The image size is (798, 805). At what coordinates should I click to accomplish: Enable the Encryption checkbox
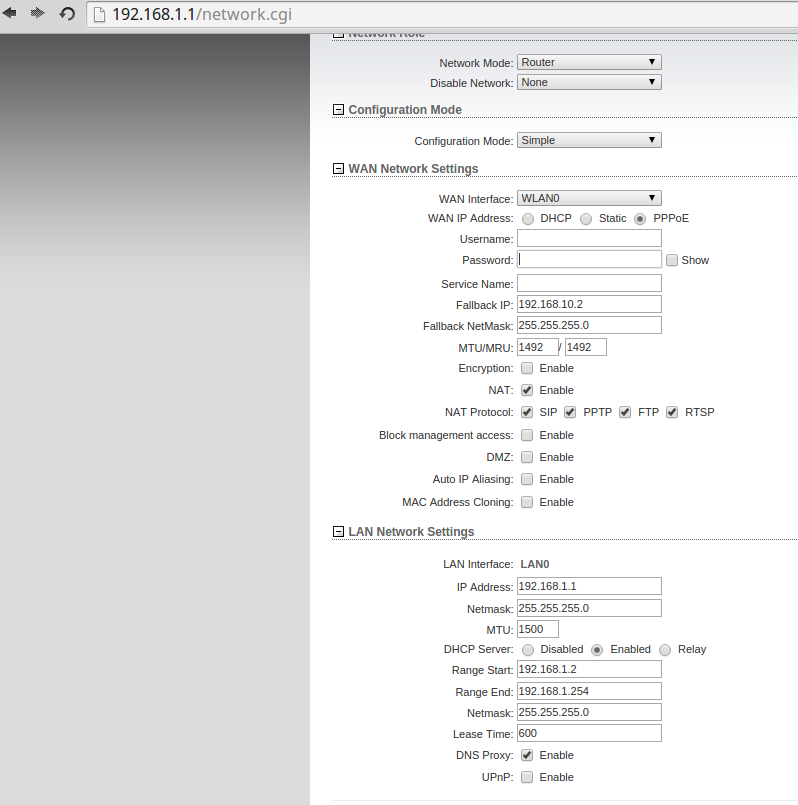click(x=527, y=368)
